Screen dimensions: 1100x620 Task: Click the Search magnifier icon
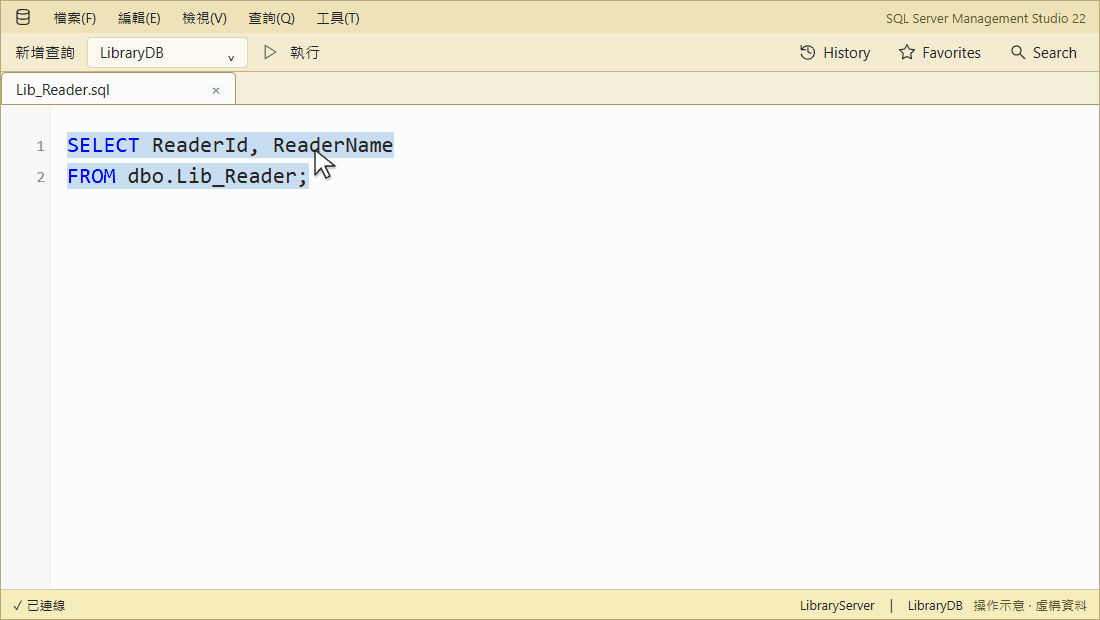click(x=1017, y=53)
